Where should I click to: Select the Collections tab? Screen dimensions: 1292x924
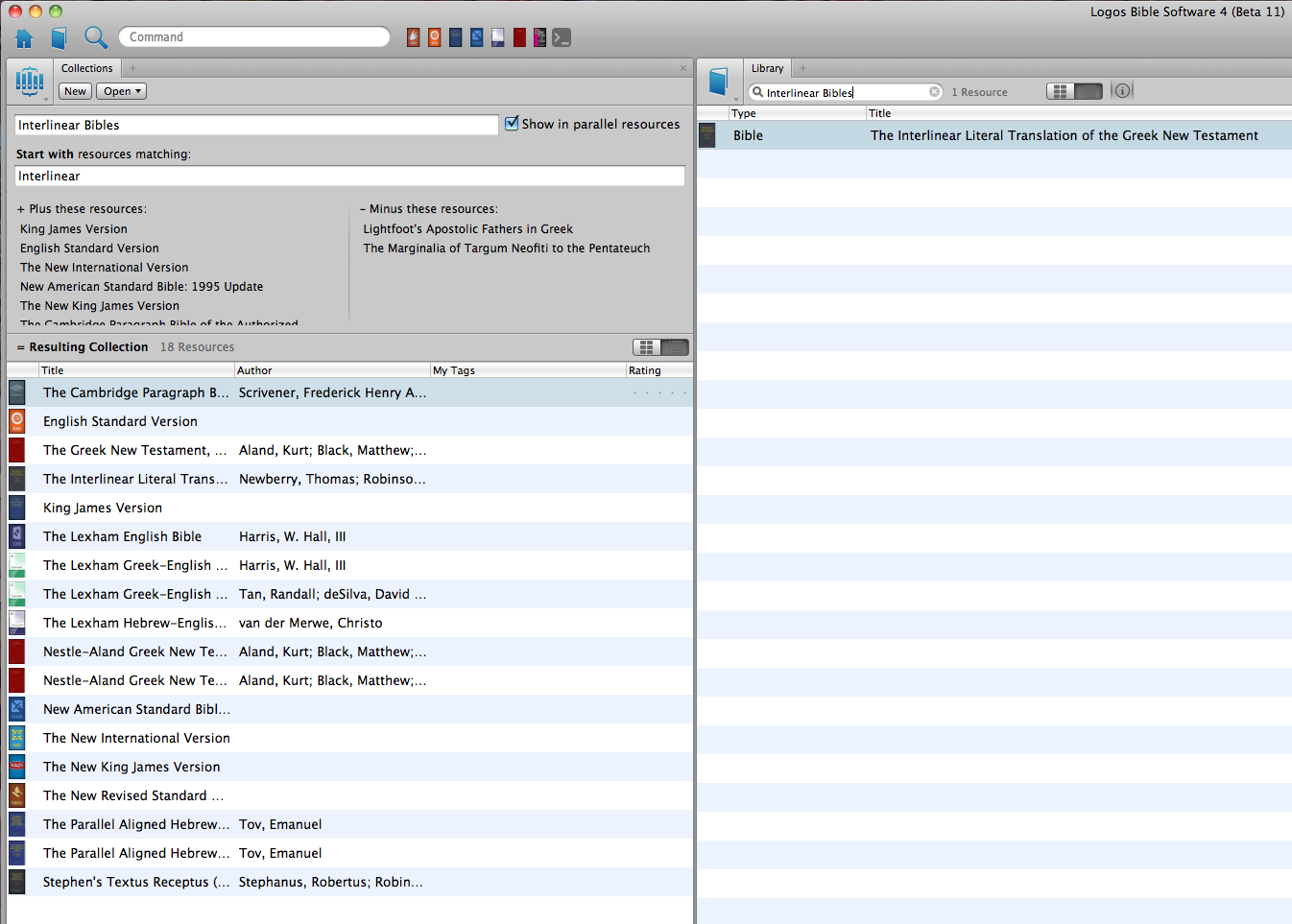pyautogui.click(x=86, y=68)
